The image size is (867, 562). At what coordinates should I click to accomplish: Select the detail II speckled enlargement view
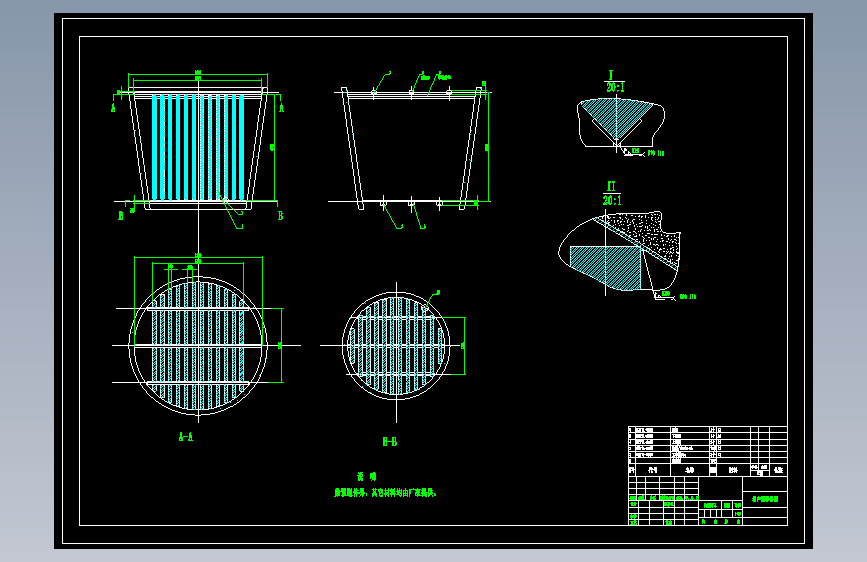pos(620,252)
